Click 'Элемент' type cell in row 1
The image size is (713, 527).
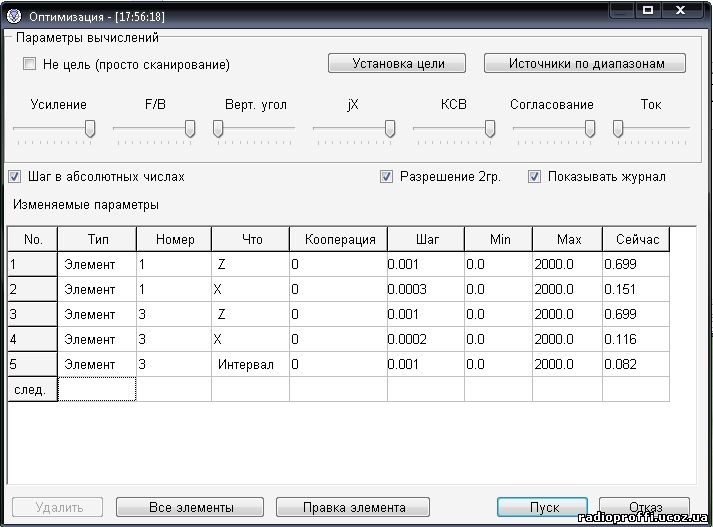click(97, 264)
